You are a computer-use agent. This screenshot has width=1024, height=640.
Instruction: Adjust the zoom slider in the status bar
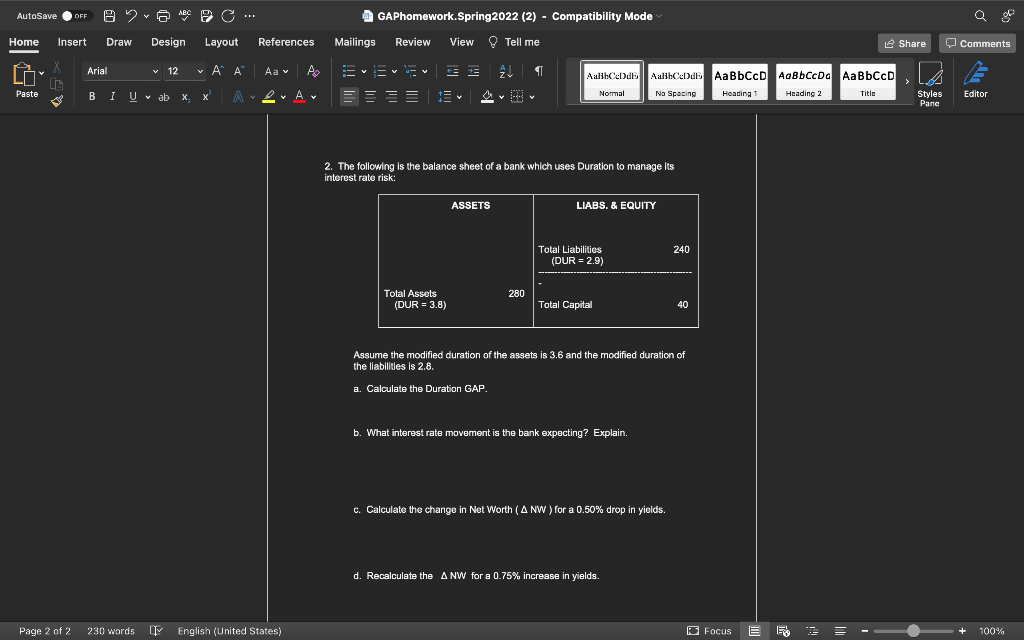pyautogui.click(x=914, y=631)
